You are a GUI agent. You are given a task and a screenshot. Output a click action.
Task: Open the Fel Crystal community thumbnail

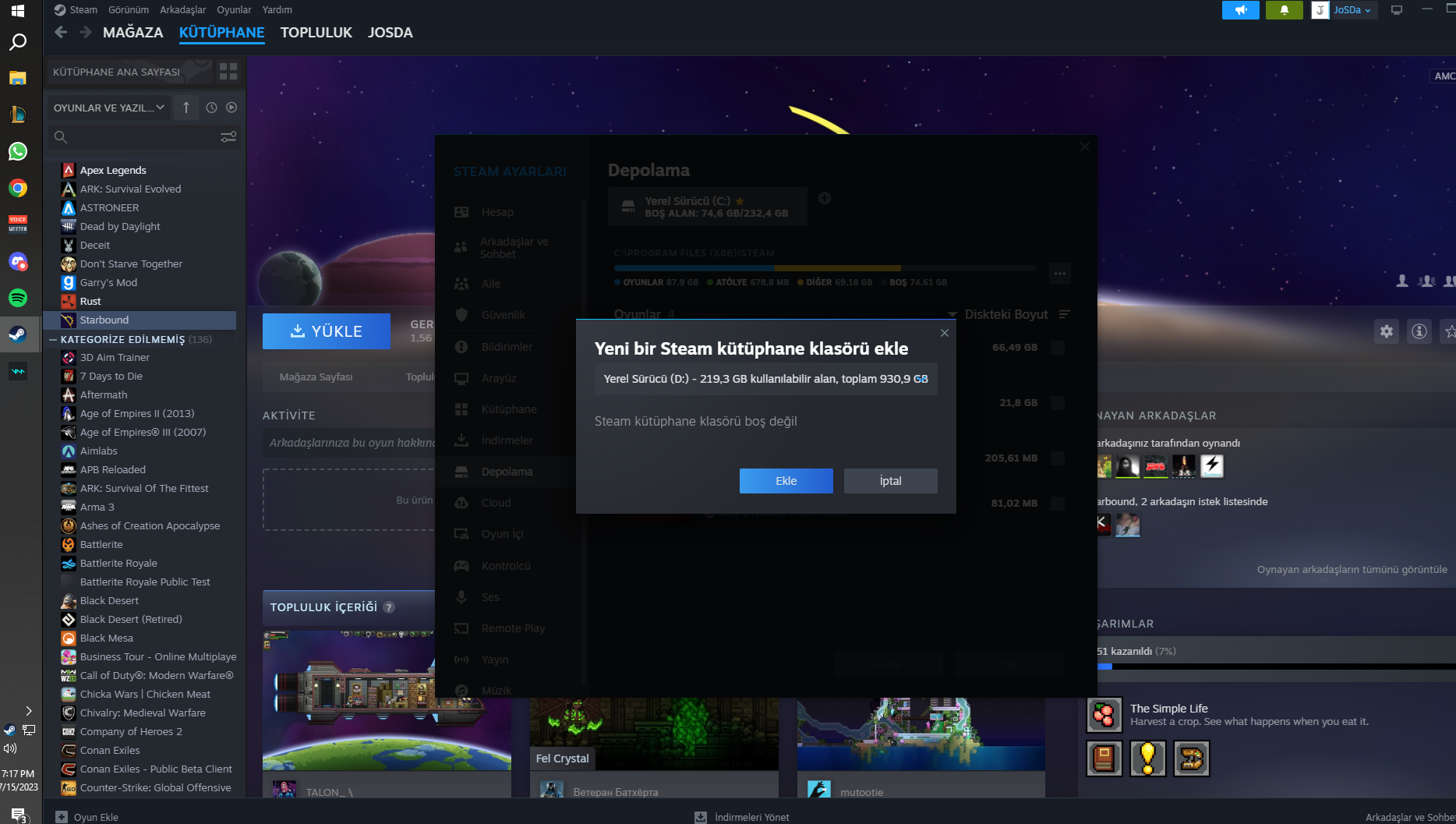point(654,734)
